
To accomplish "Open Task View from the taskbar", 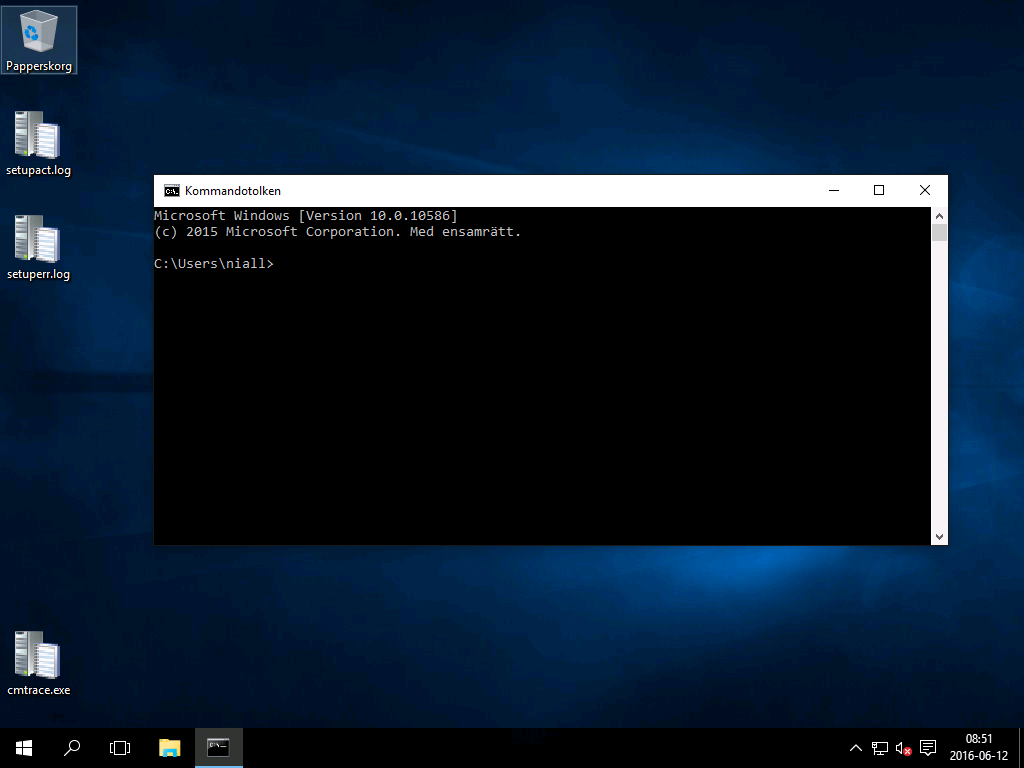I will click(120, 748).
